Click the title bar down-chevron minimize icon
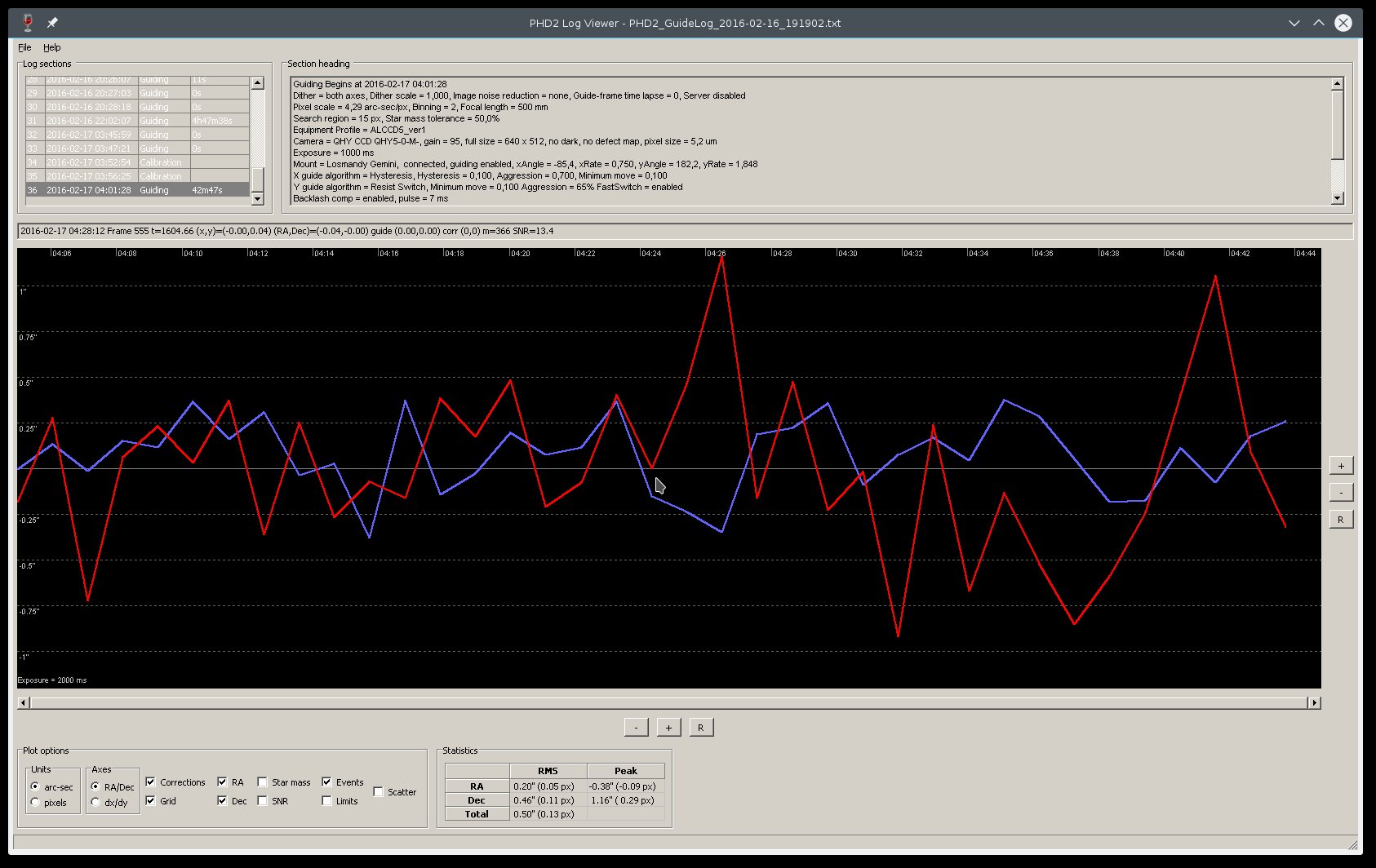Viewport: 1376px width, 868px height. pyautogui.click(x=1294, y=23)
